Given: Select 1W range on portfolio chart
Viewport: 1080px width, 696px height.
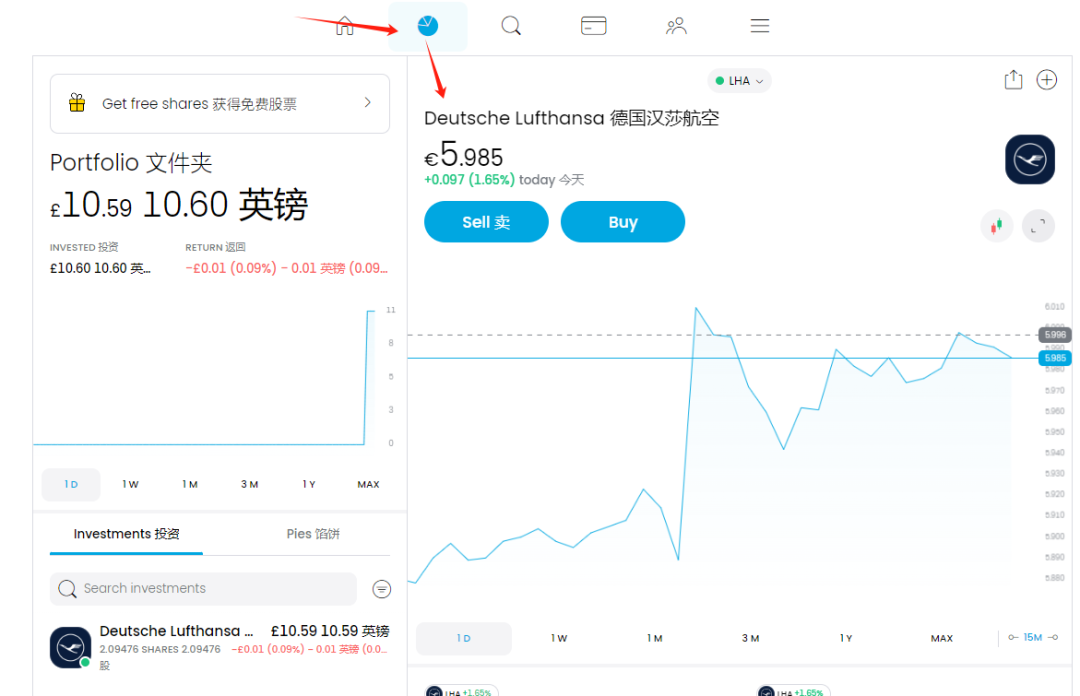Looking at the screenshot, I should (130, 484).
